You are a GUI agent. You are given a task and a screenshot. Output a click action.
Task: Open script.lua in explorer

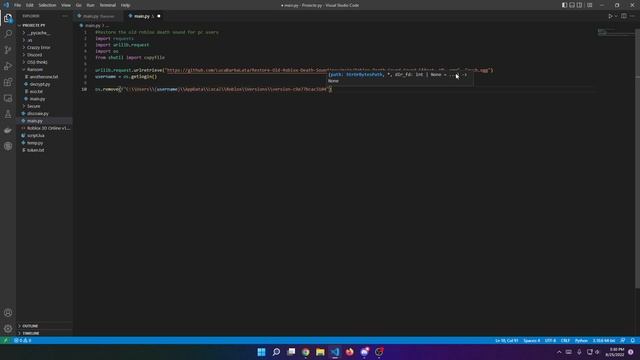coord(44,136)
